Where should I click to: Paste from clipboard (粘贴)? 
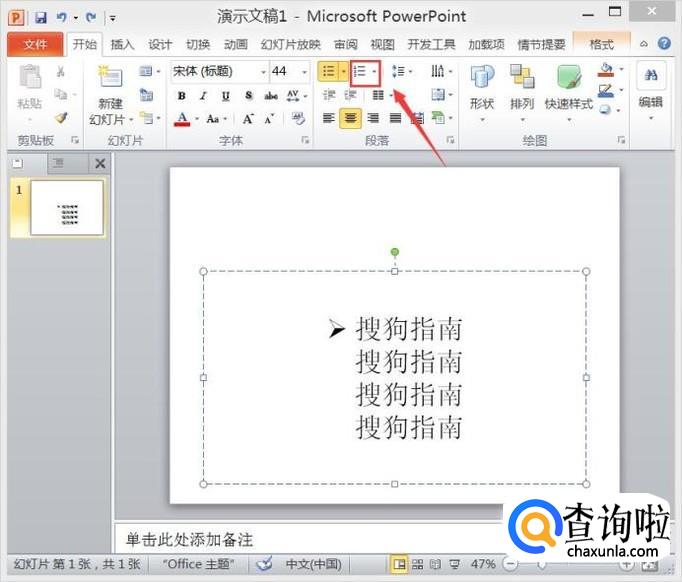coord(30,86)
